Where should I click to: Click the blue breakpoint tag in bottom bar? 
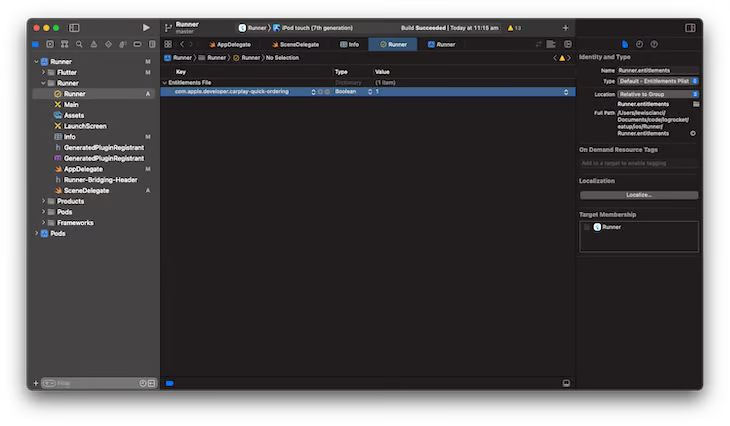(170, 383)
